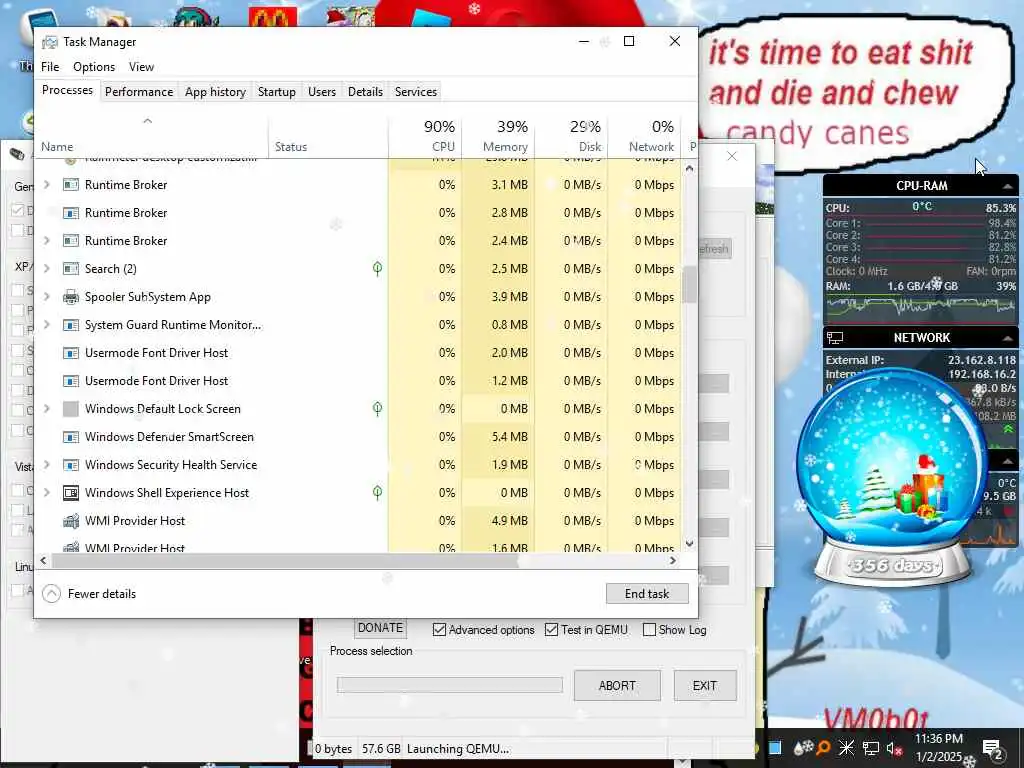Viewport: 1024px width, 768px height.
Task: Click the vertical scrollbar thumb in process list
Action: click(689, 285)
